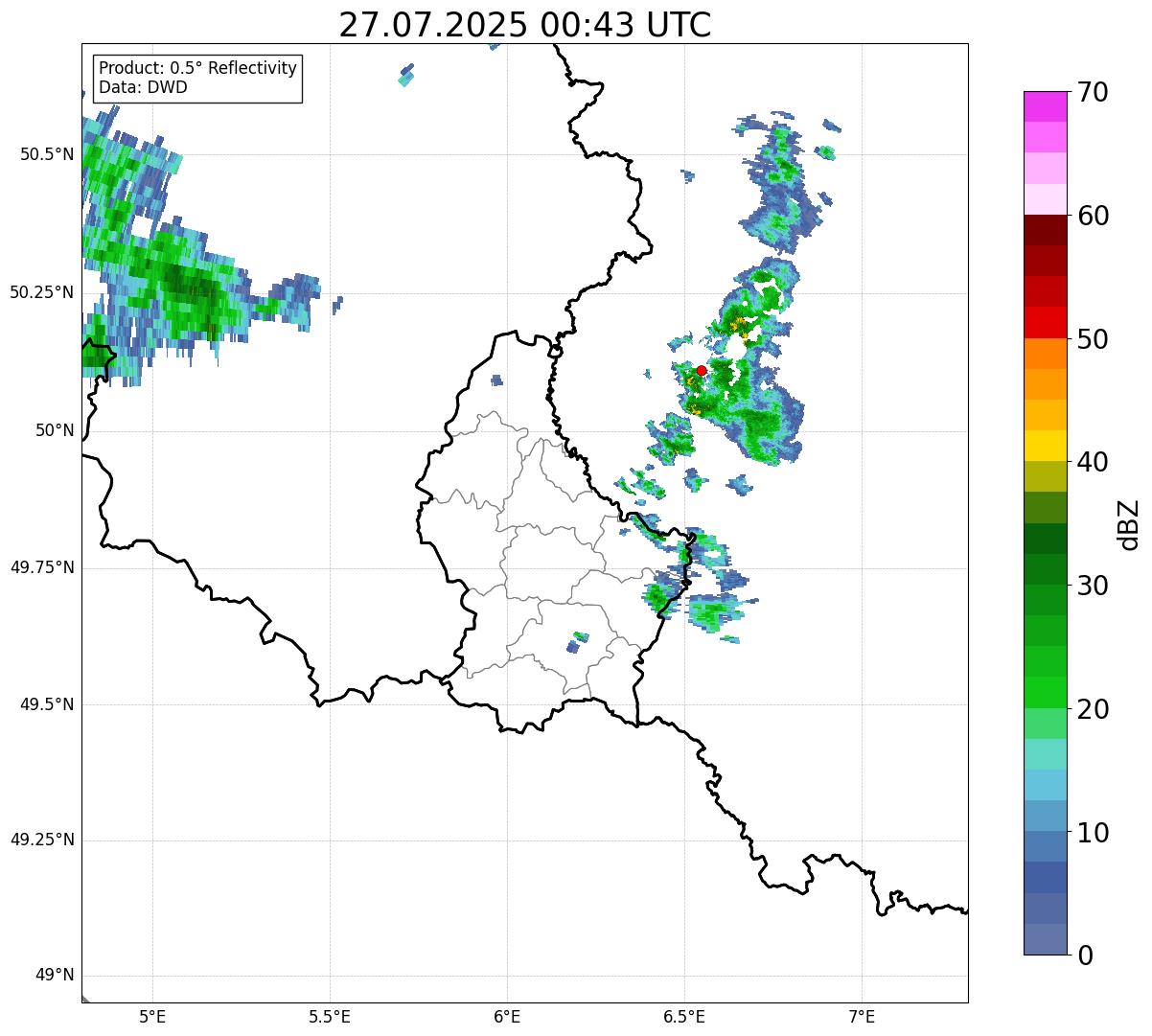Viewport: 1152px width, 1036px height.
Task: Pick the yellow colorbar swatch at 40
Action: coord(1045,446)
